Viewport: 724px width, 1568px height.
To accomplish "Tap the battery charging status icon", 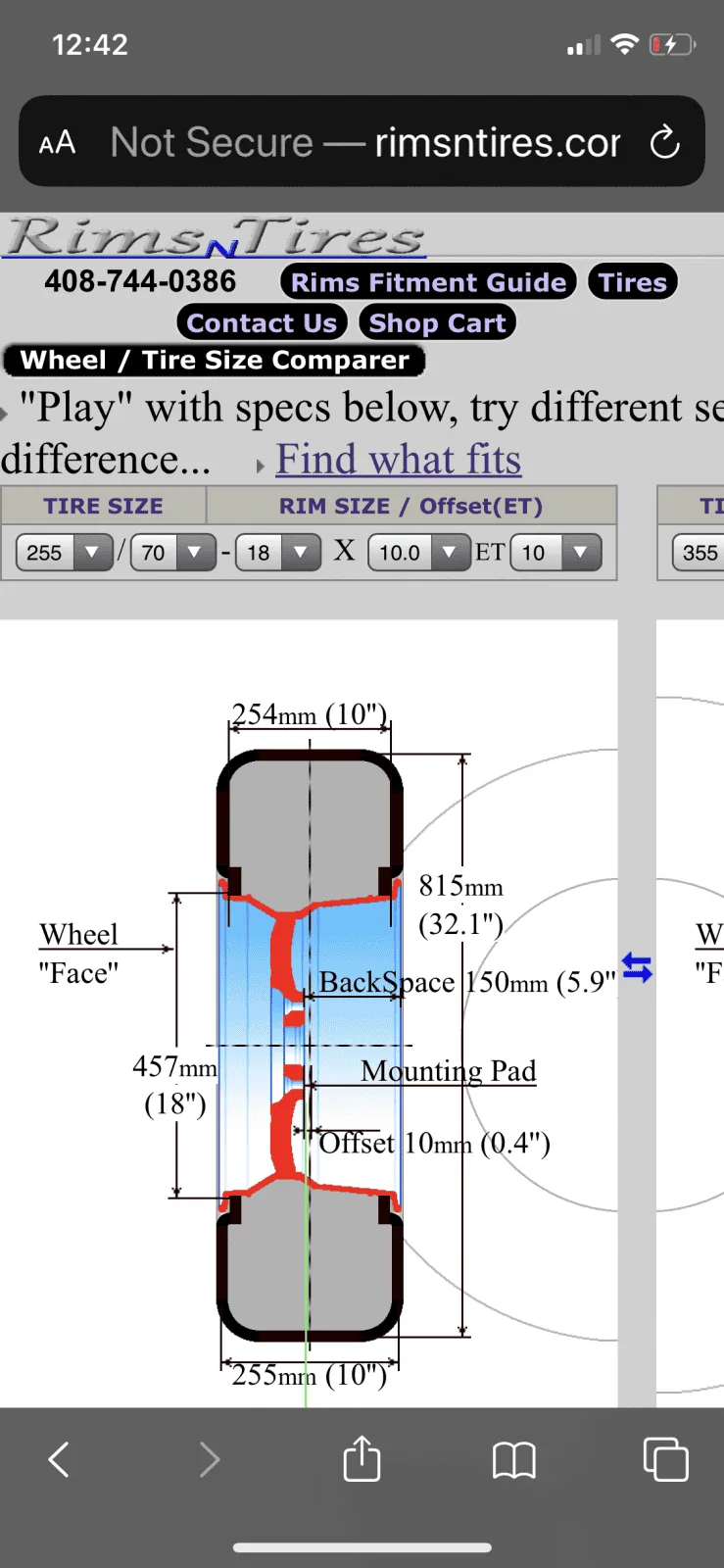I will click(672, 44).
